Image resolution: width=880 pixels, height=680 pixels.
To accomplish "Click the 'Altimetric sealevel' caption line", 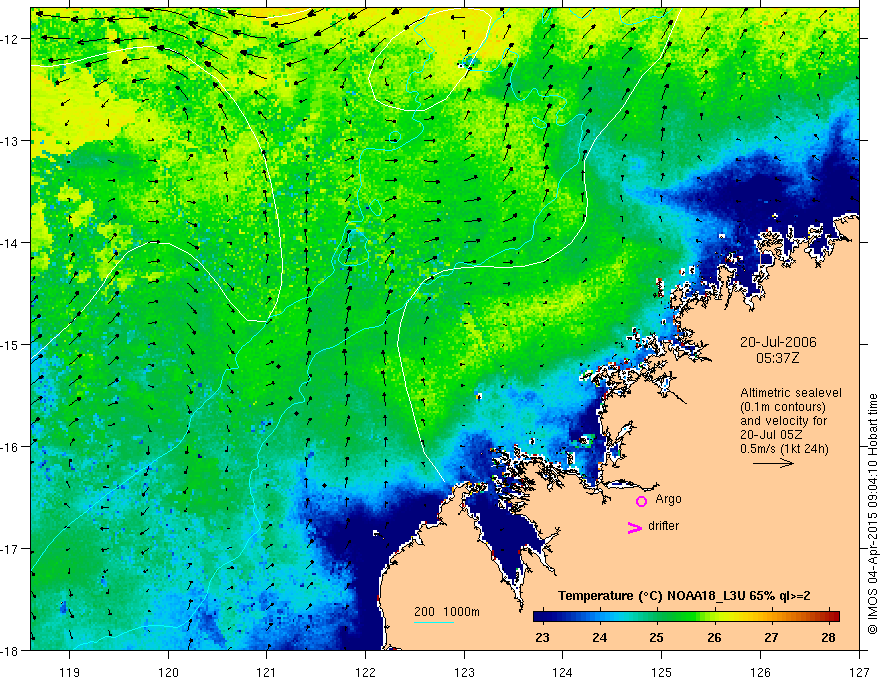I will [x=791, y=393].
